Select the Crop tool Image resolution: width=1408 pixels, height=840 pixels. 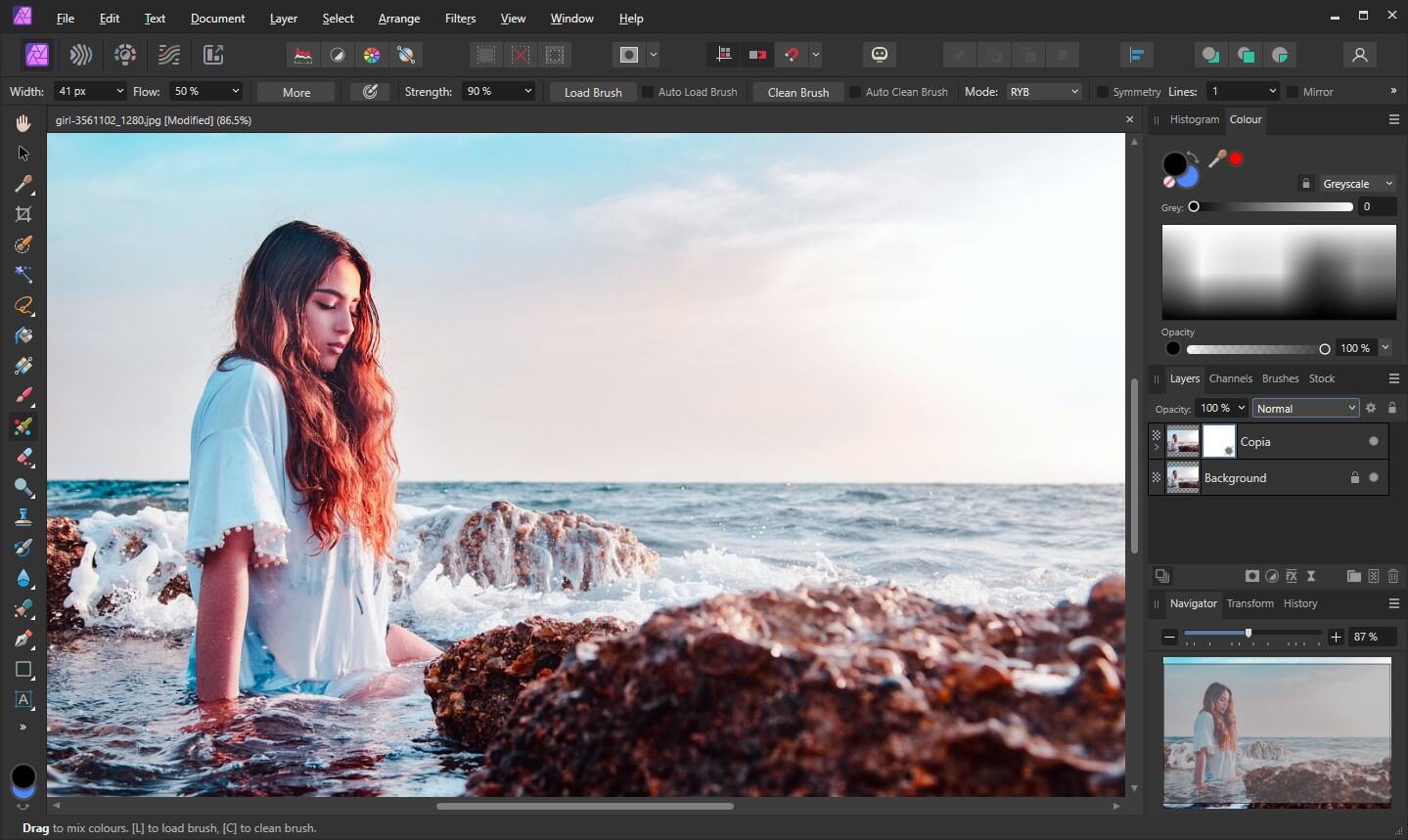coord(23,214)
